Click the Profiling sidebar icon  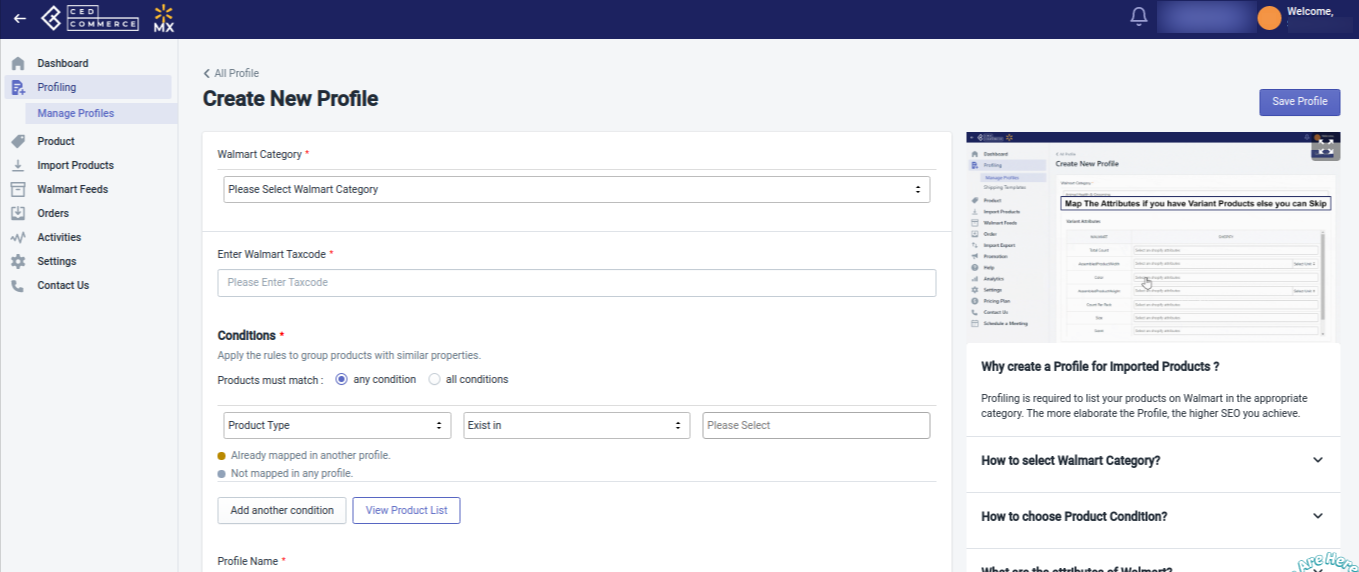click(18, 87)
